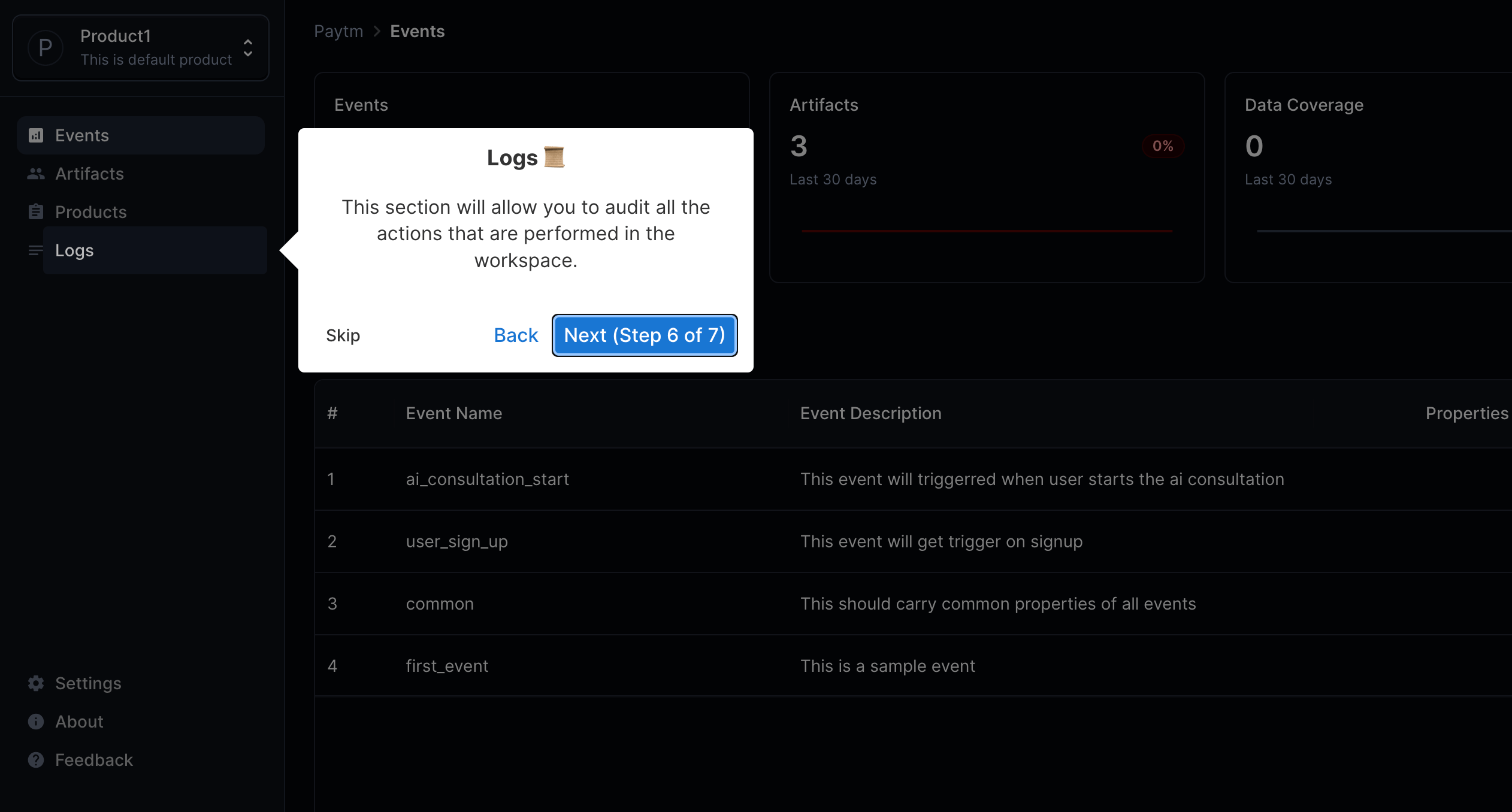Image resolution: width=1512 pixels, height=812 pixels.
Task: Select the common event name
Action: point(440,604)
